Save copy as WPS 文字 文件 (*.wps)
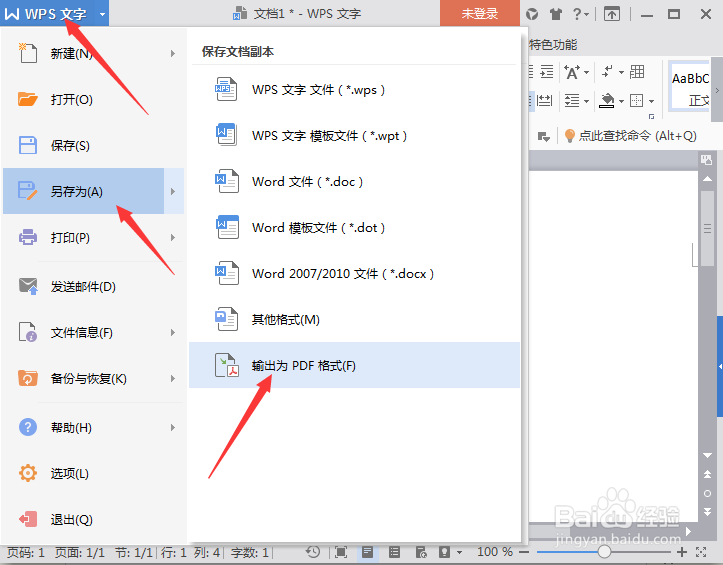This screenshot has height=565, width=723. 354,89
